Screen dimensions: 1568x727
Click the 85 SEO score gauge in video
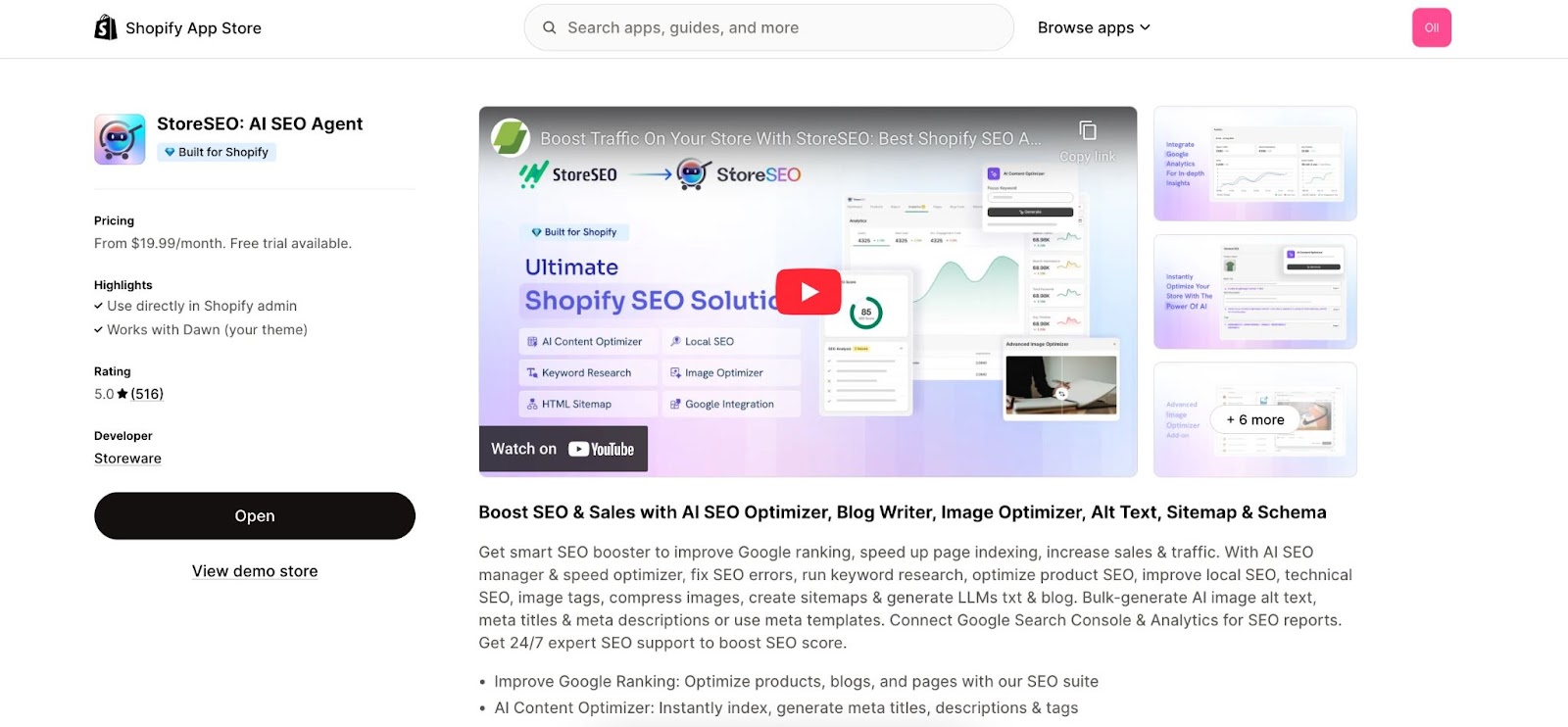(x=865, y=313)
